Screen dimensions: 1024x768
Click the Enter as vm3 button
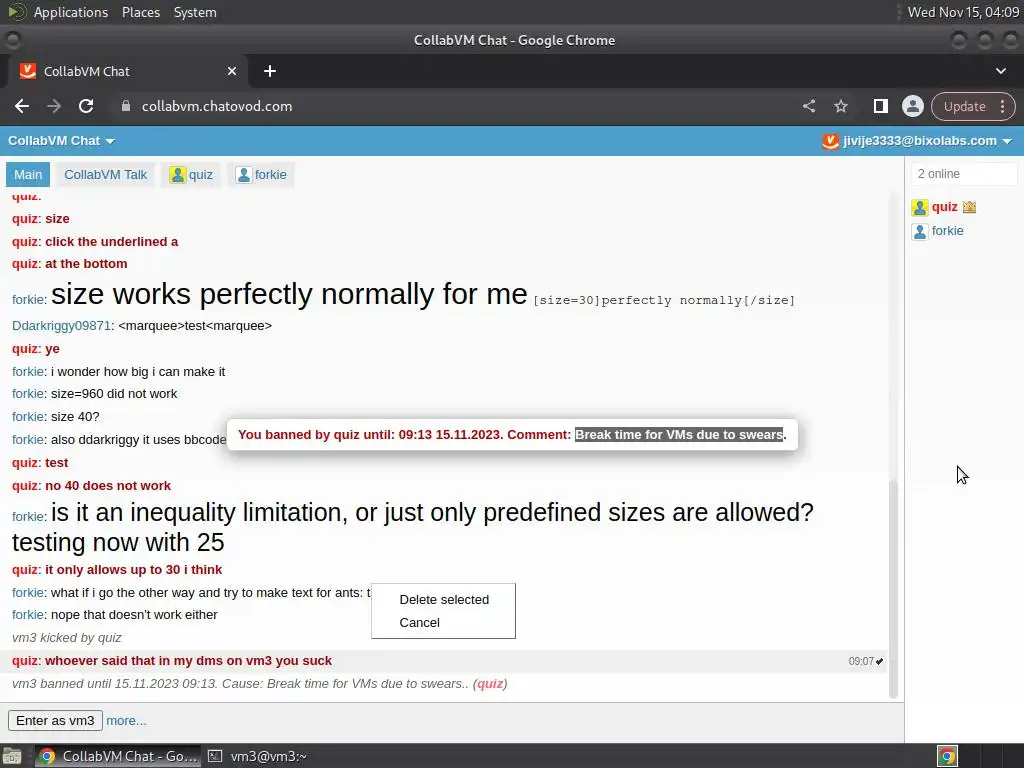tap(55, 720)
